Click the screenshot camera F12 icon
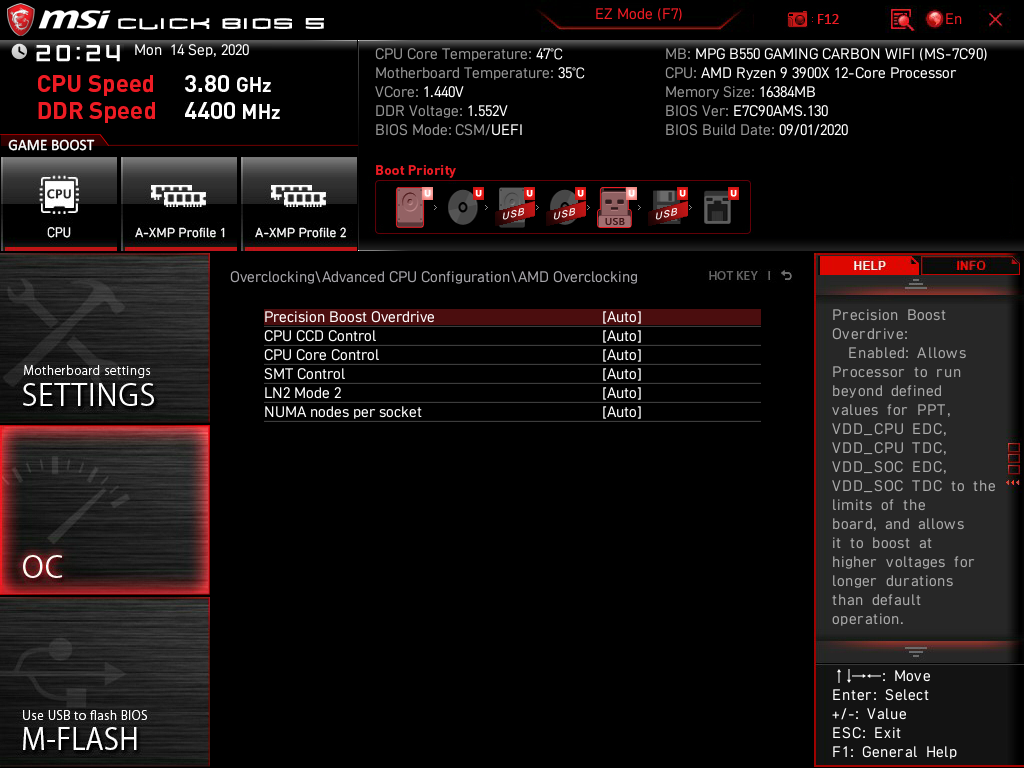The height and width of the screenshot is (768, 1024). [x=813, y=19]
